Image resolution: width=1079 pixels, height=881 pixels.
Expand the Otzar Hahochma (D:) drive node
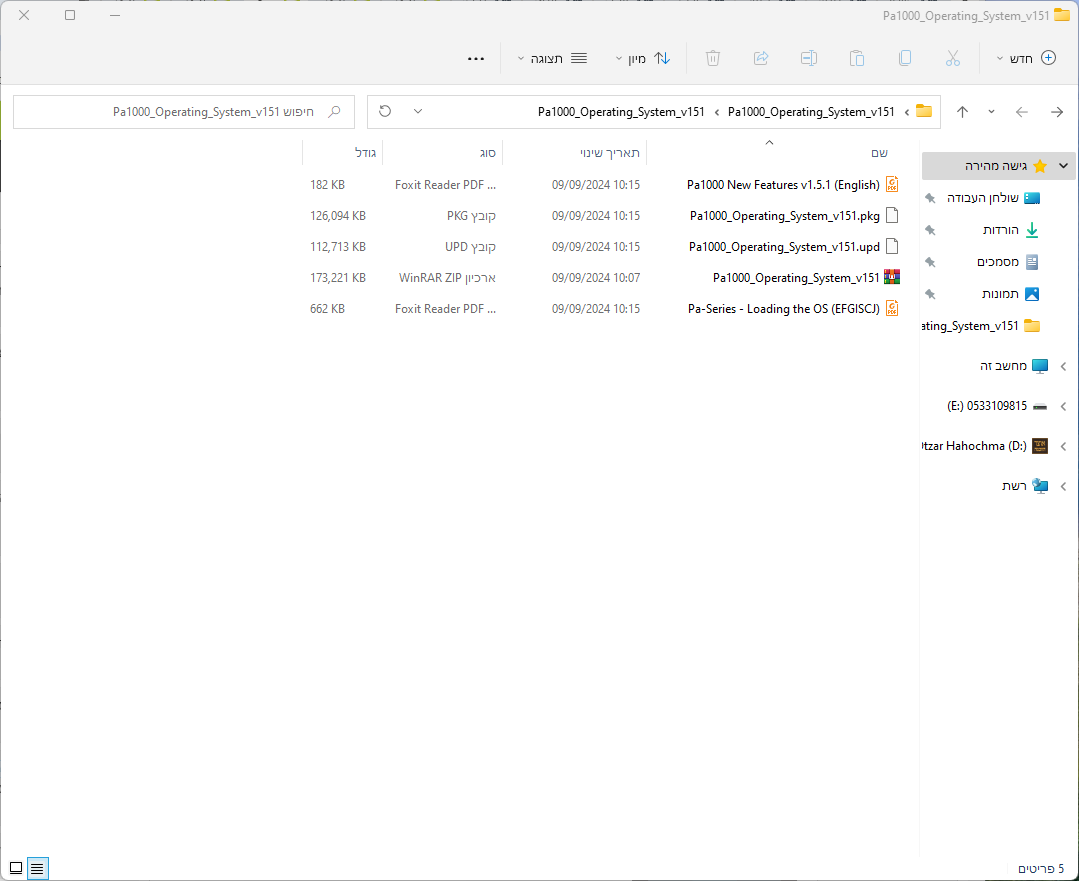pyautogui.click(x=1063, y=446)
